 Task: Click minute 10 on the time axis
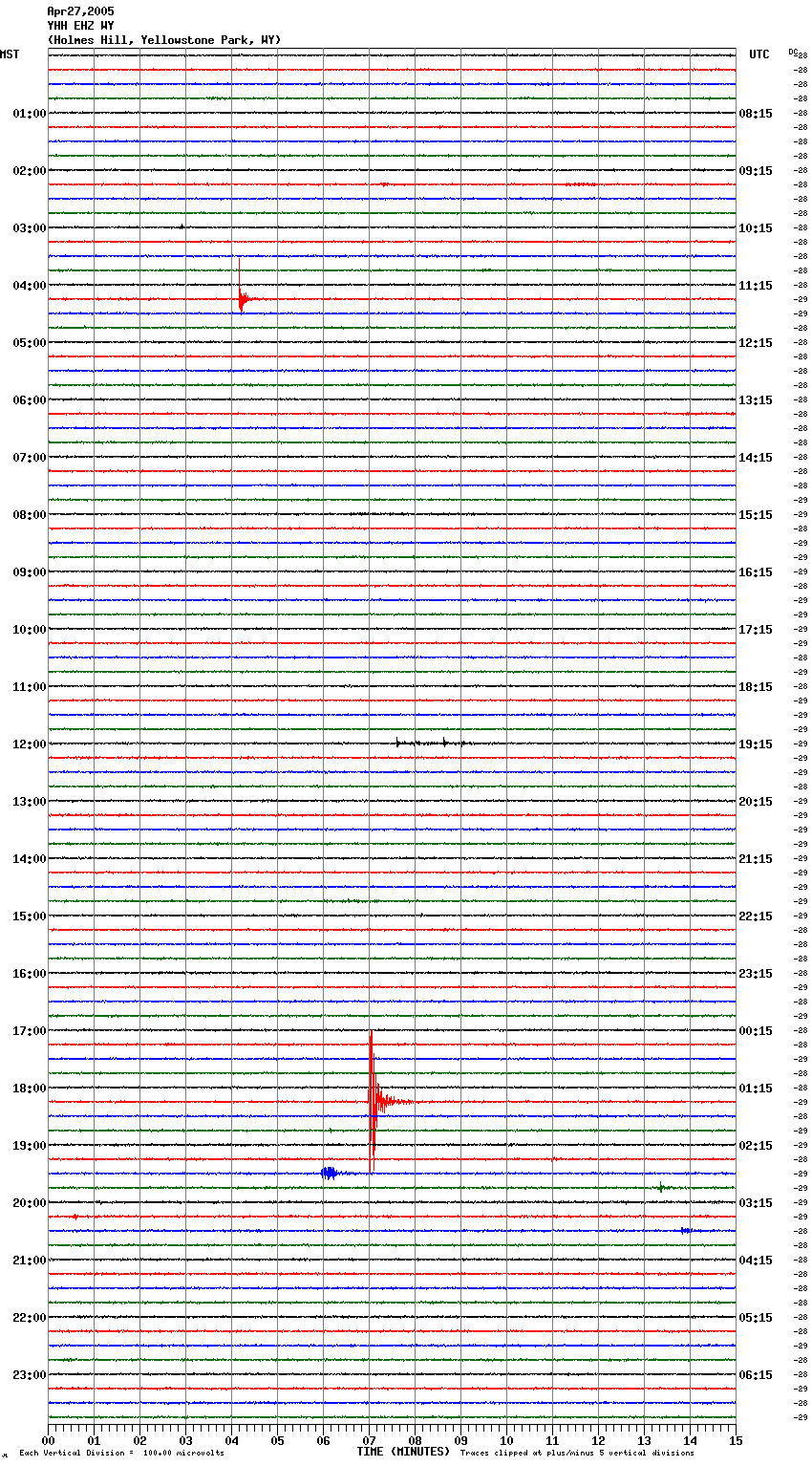click(x=506, y=1440)
